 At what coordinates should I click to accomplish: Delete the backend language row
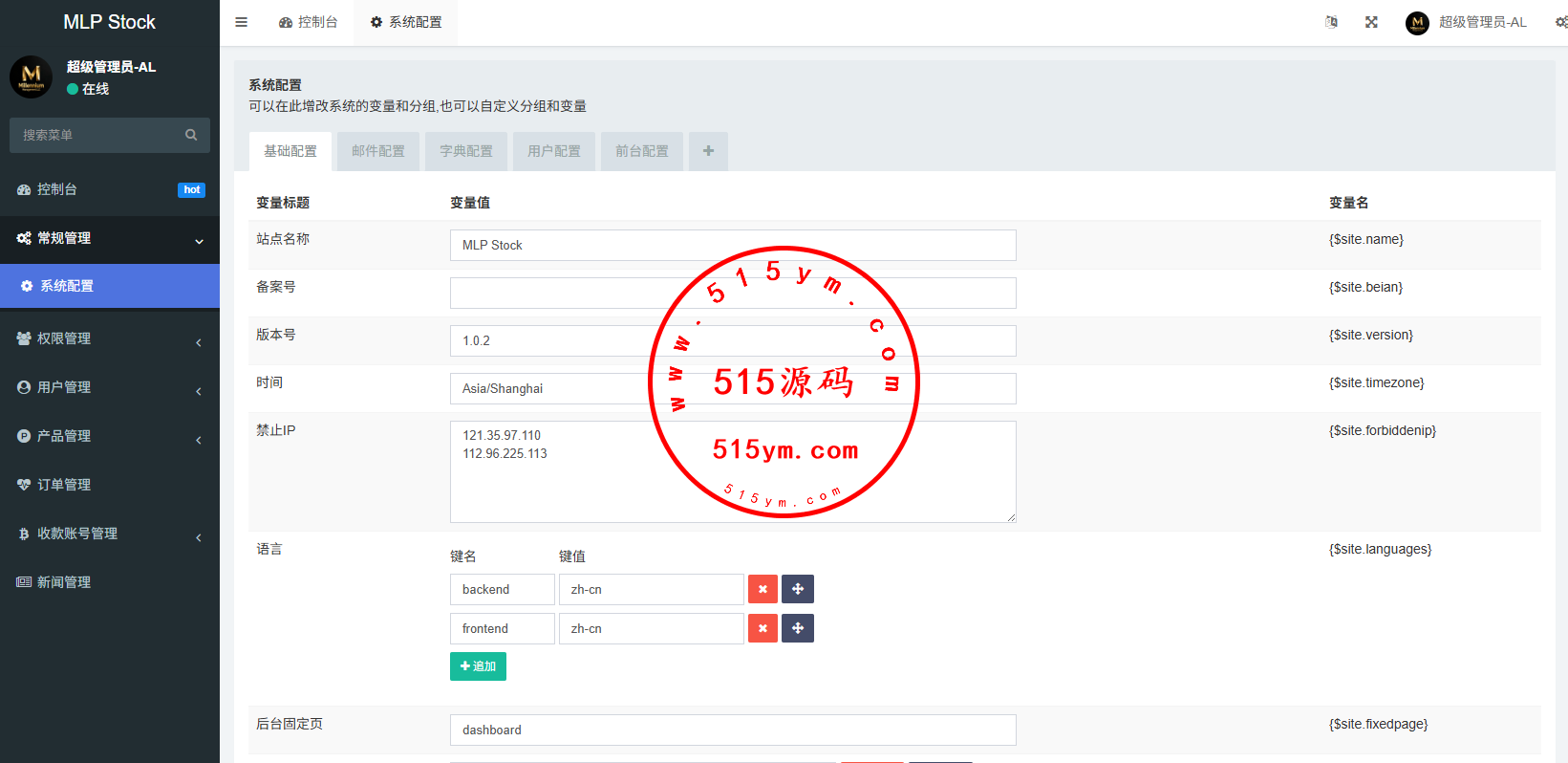pos(763,589)
